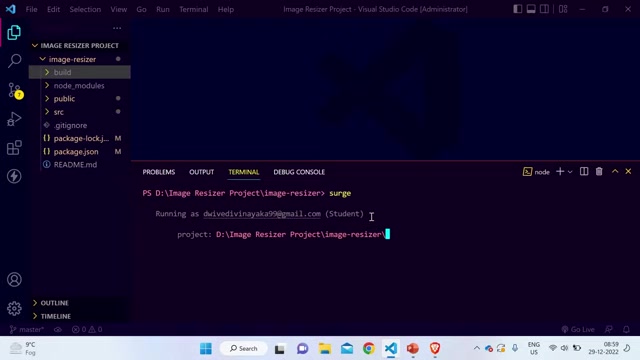Toggle primary side bar layout icon

pos(518,9)
